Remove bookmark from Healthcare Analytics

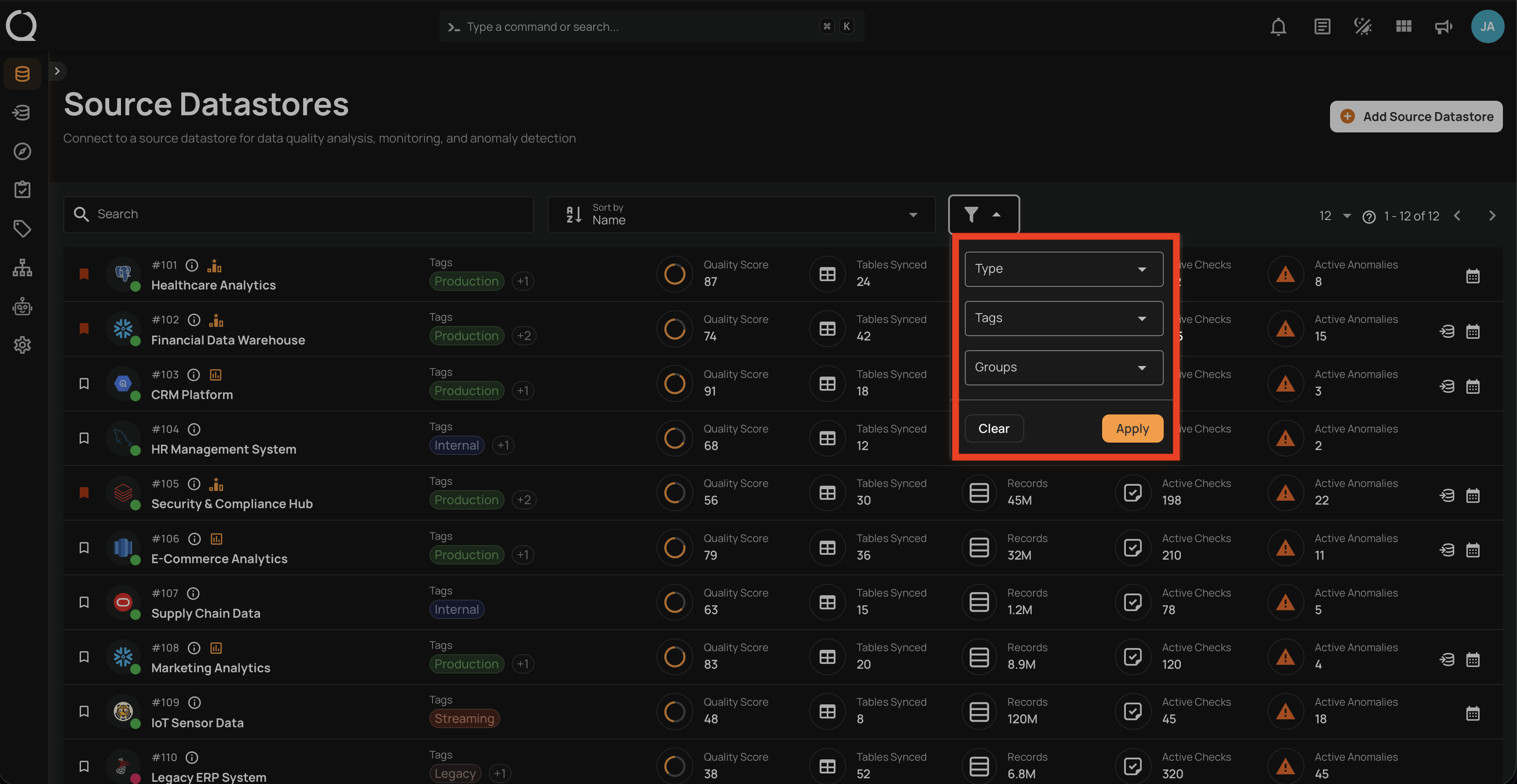(84, 274)
